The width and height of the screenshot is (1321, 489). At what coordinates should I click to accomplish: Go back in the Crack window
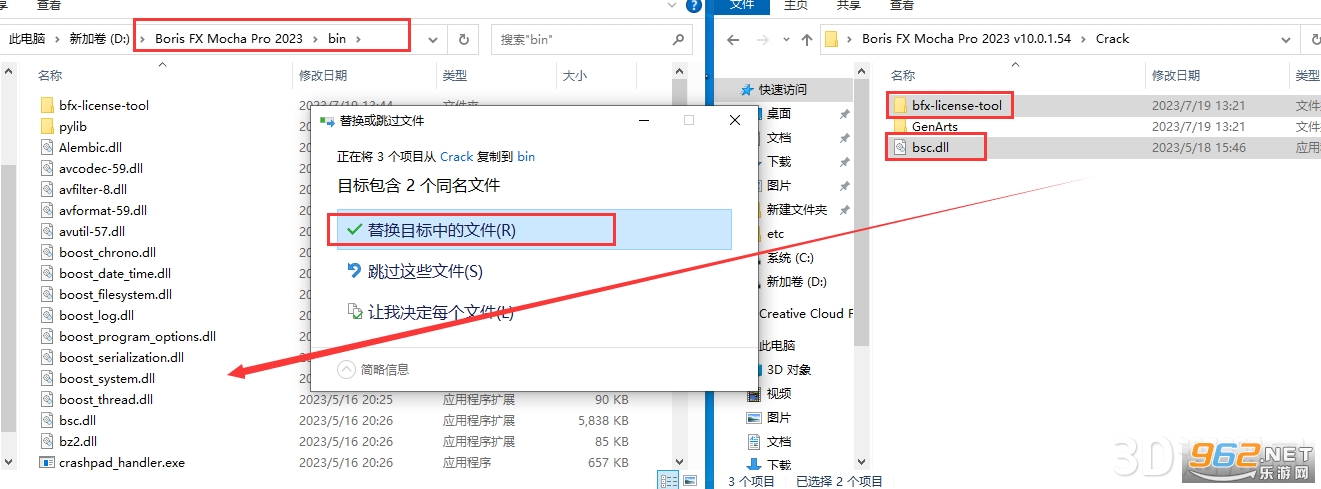pyautogui.click(x=732, y=39)
